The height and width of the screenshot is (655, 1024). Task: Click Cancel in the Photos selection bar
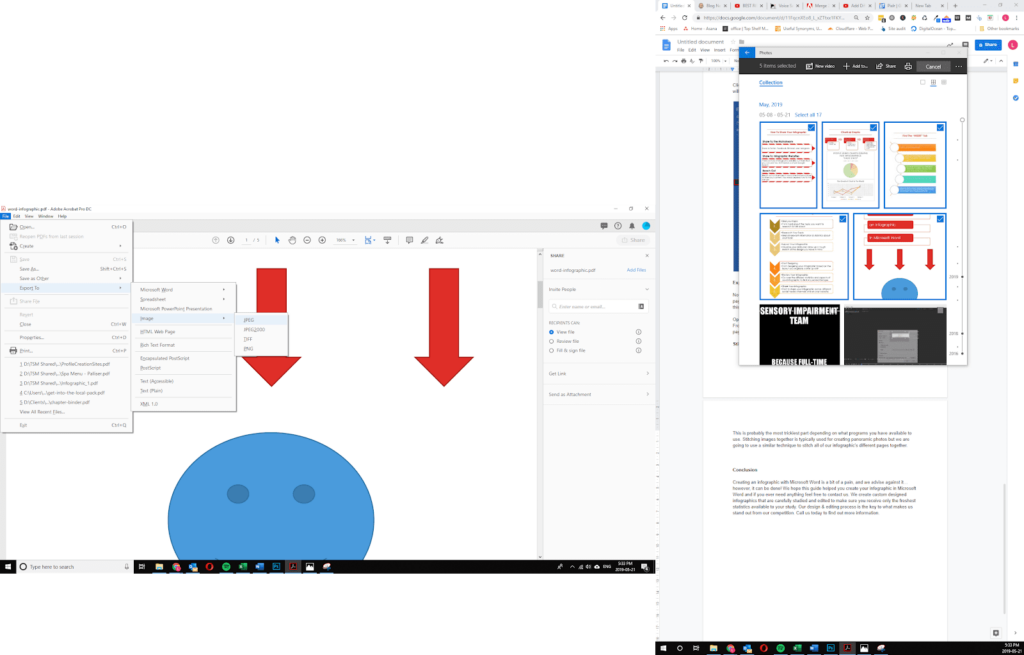[932, 66]
